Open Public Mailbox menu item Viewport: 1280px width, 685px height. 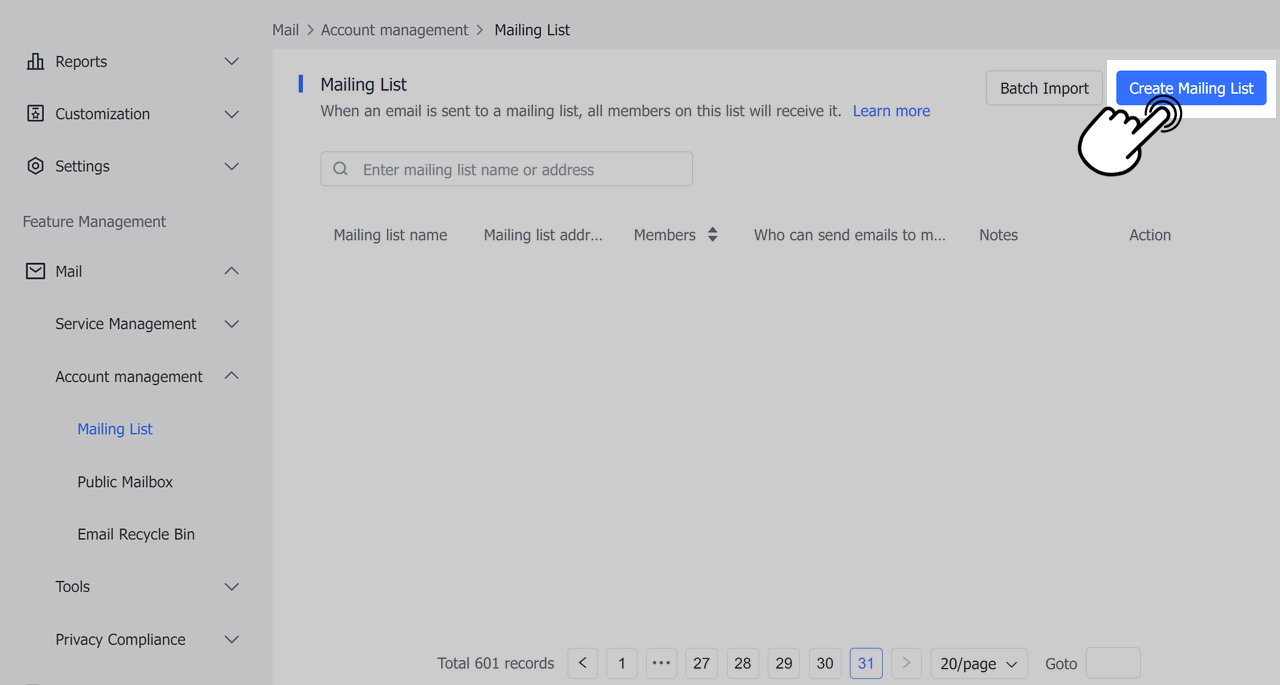click(125, 482)
